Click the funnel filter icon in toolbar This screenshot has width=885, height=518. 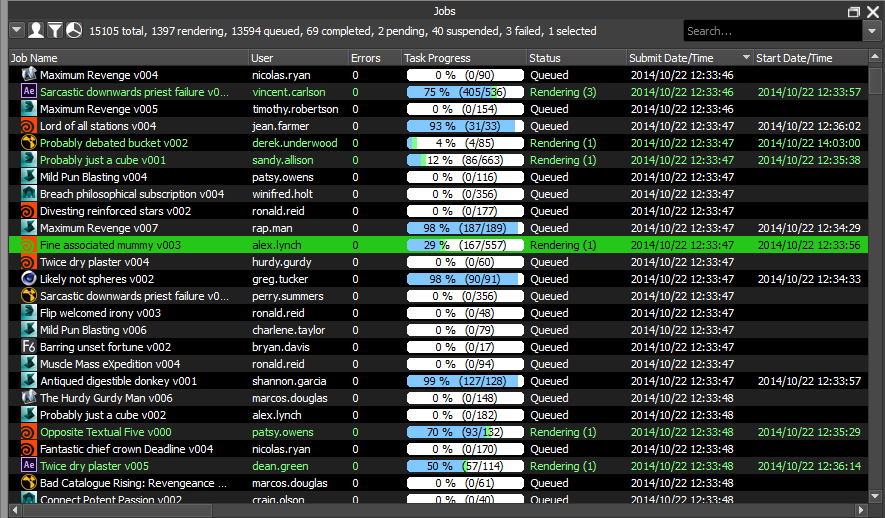(55, 30)
